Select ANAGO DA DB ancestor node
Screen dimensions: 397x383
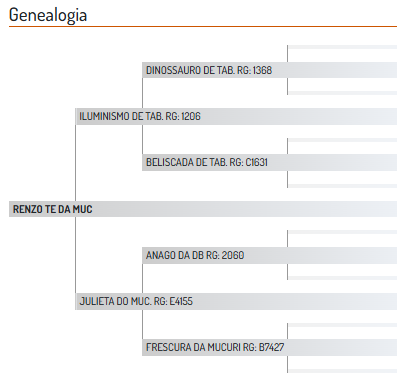coord(270,255)
